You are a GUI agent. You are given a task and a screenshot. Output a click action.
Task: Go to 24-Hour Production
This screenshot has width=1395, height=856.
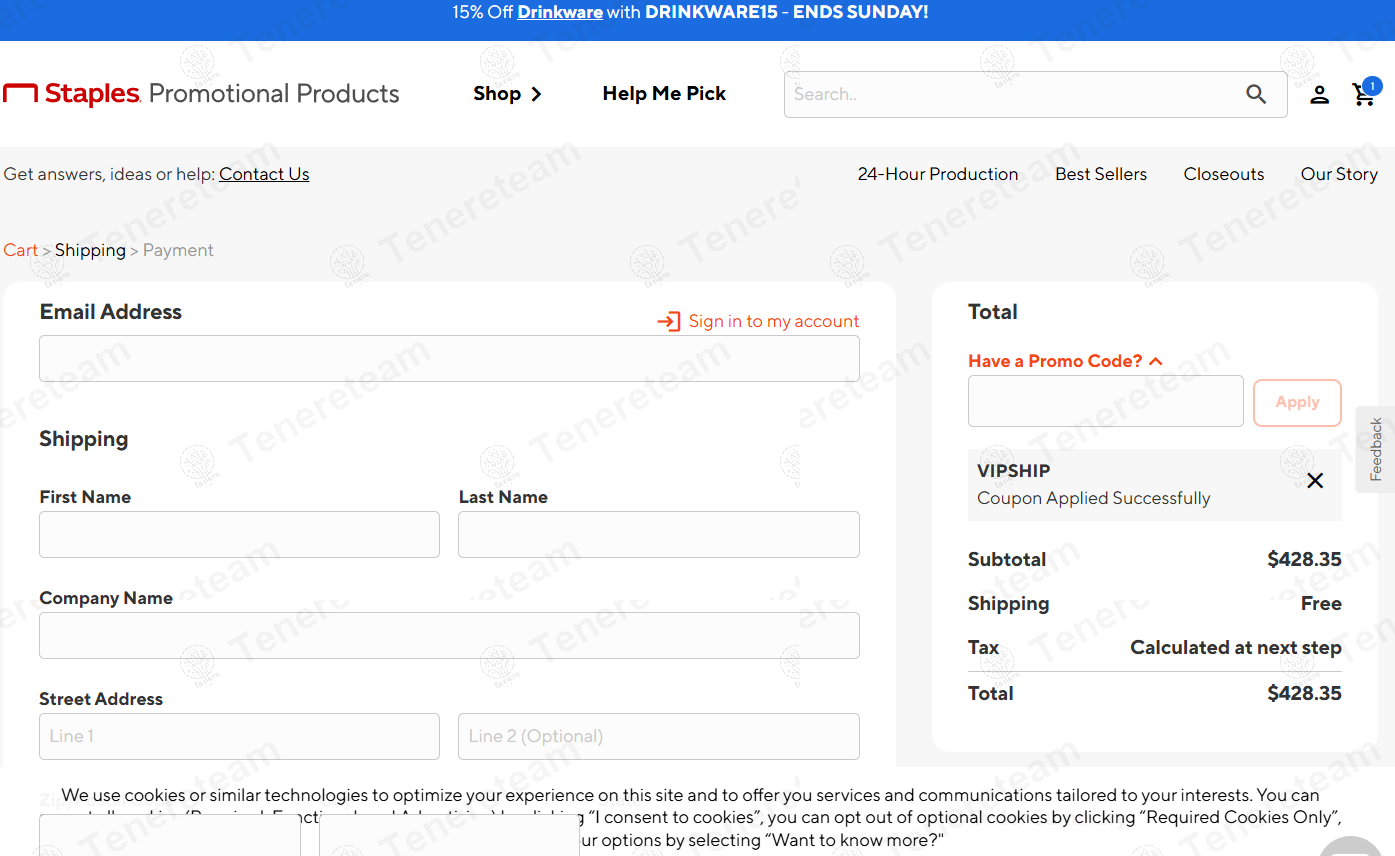coord(937,174)
